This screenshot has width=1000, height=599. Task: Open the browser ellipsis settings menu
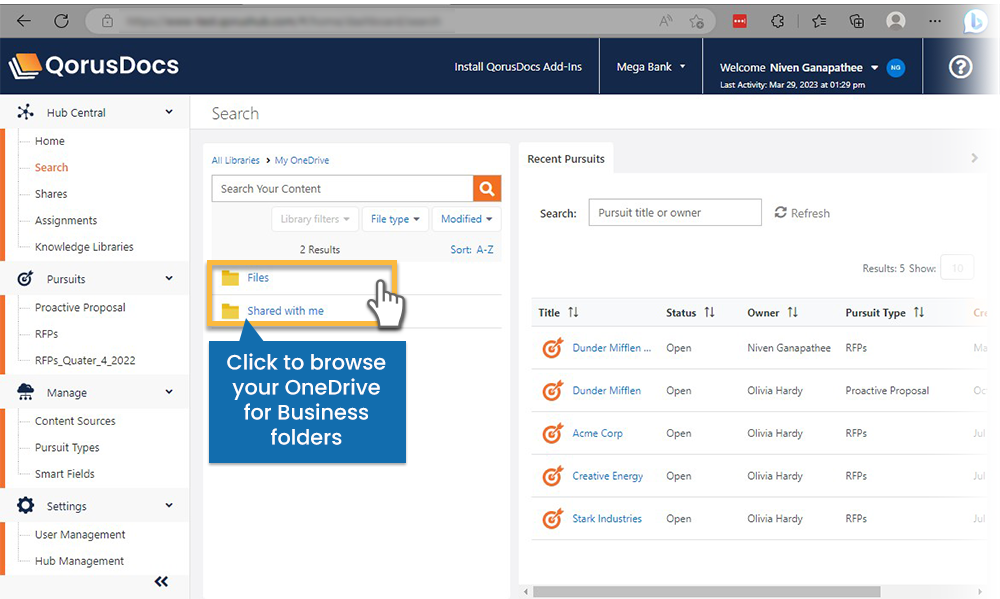click(935, 21)
